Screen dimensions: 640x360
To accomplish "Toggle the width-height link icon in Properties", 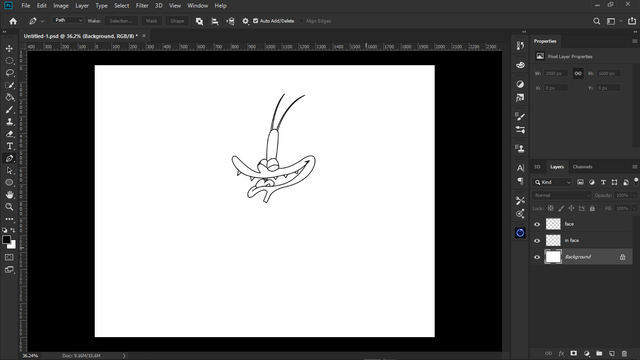I will tap(578, 73).
